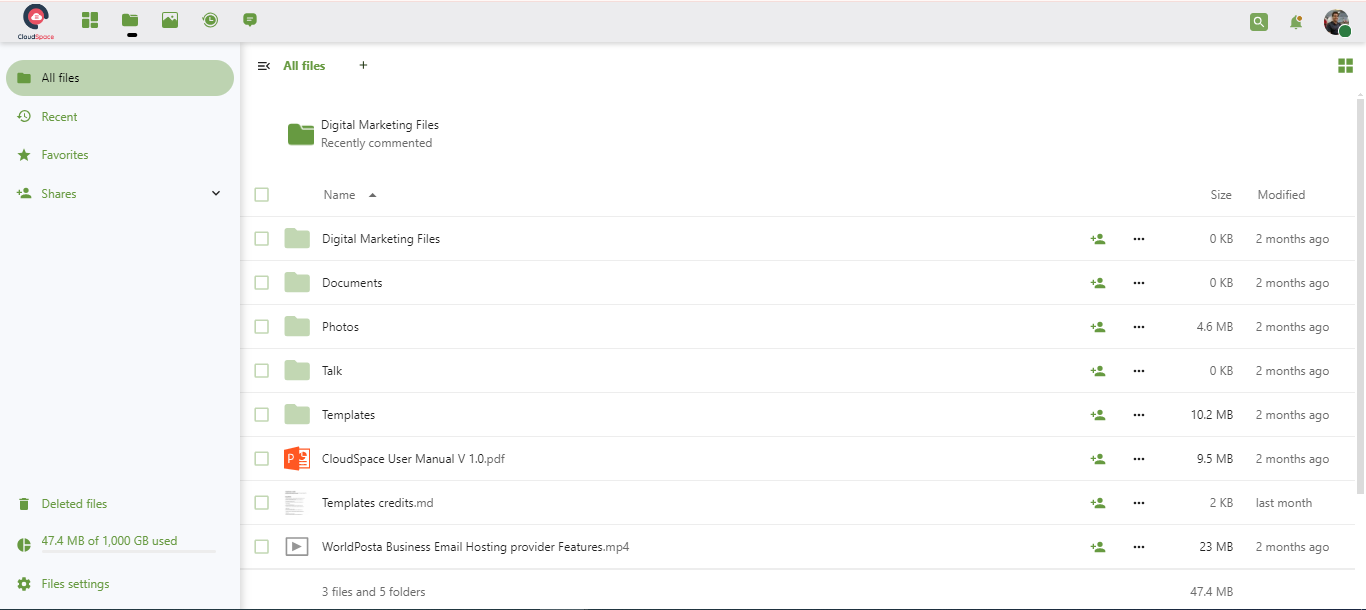Image resolution: width=1366 pixels, height=610 pixels.
Task: Switch to grid view
Action: 1345,66
